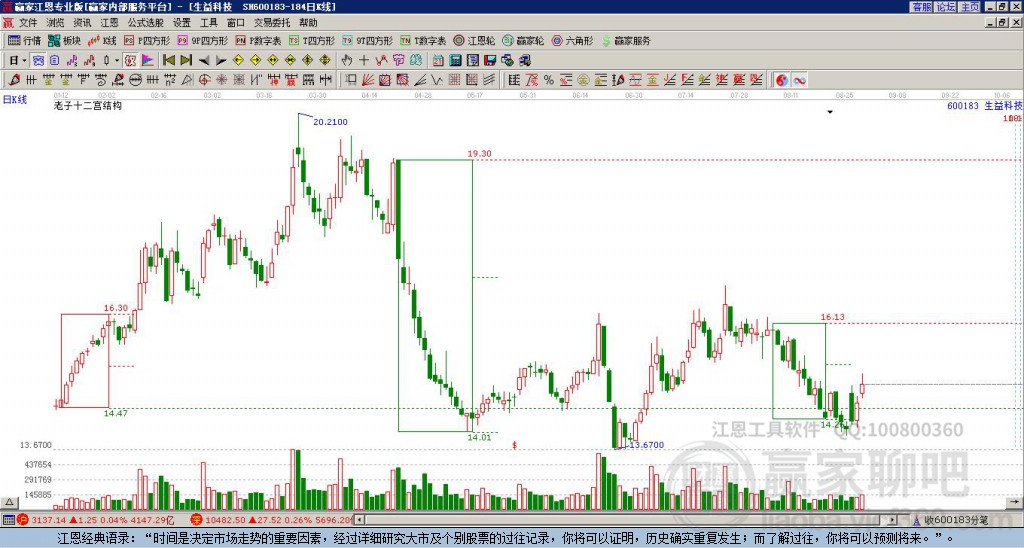The width and height of the screenshot is (1024, 548).
Task: Expand the 日 period dropdown arrow
Action: click(x=24, y=61)
